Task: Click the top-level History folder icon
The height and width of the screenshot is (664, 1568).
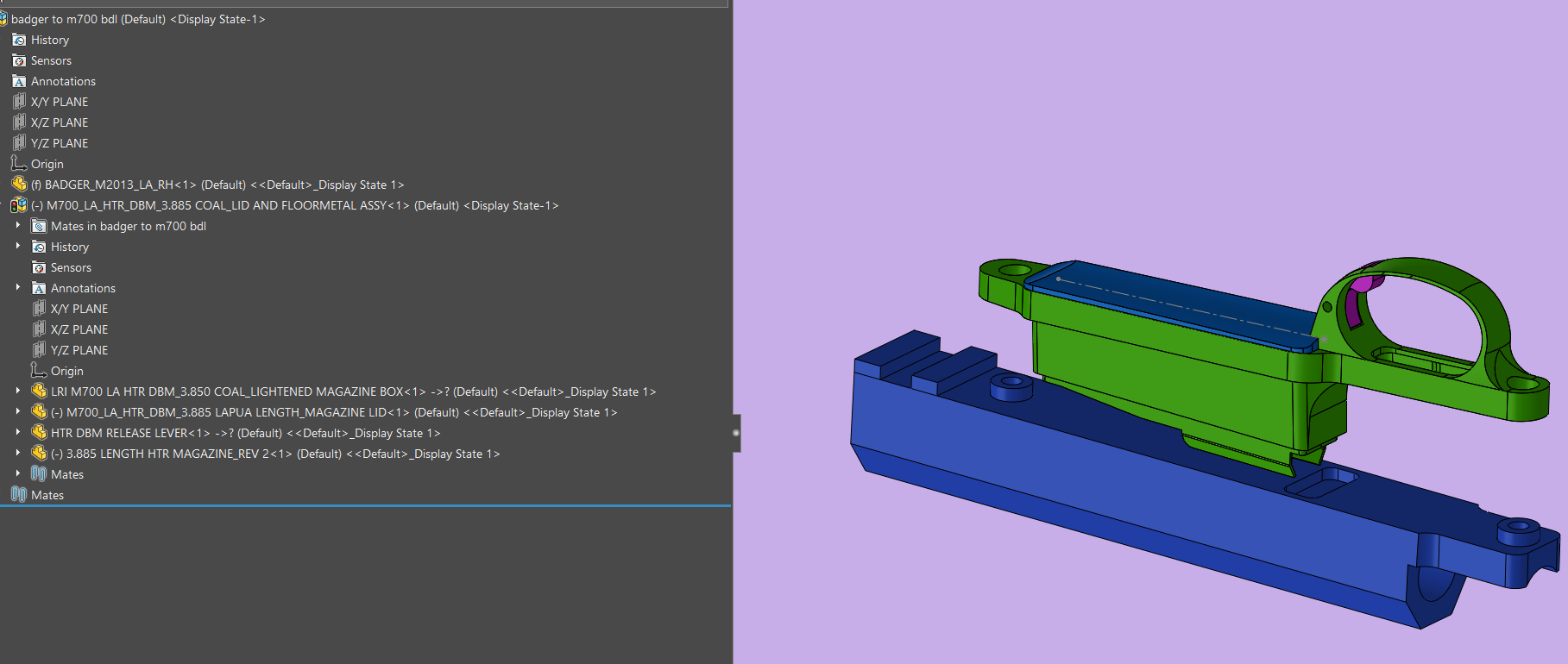Action: 19,40
